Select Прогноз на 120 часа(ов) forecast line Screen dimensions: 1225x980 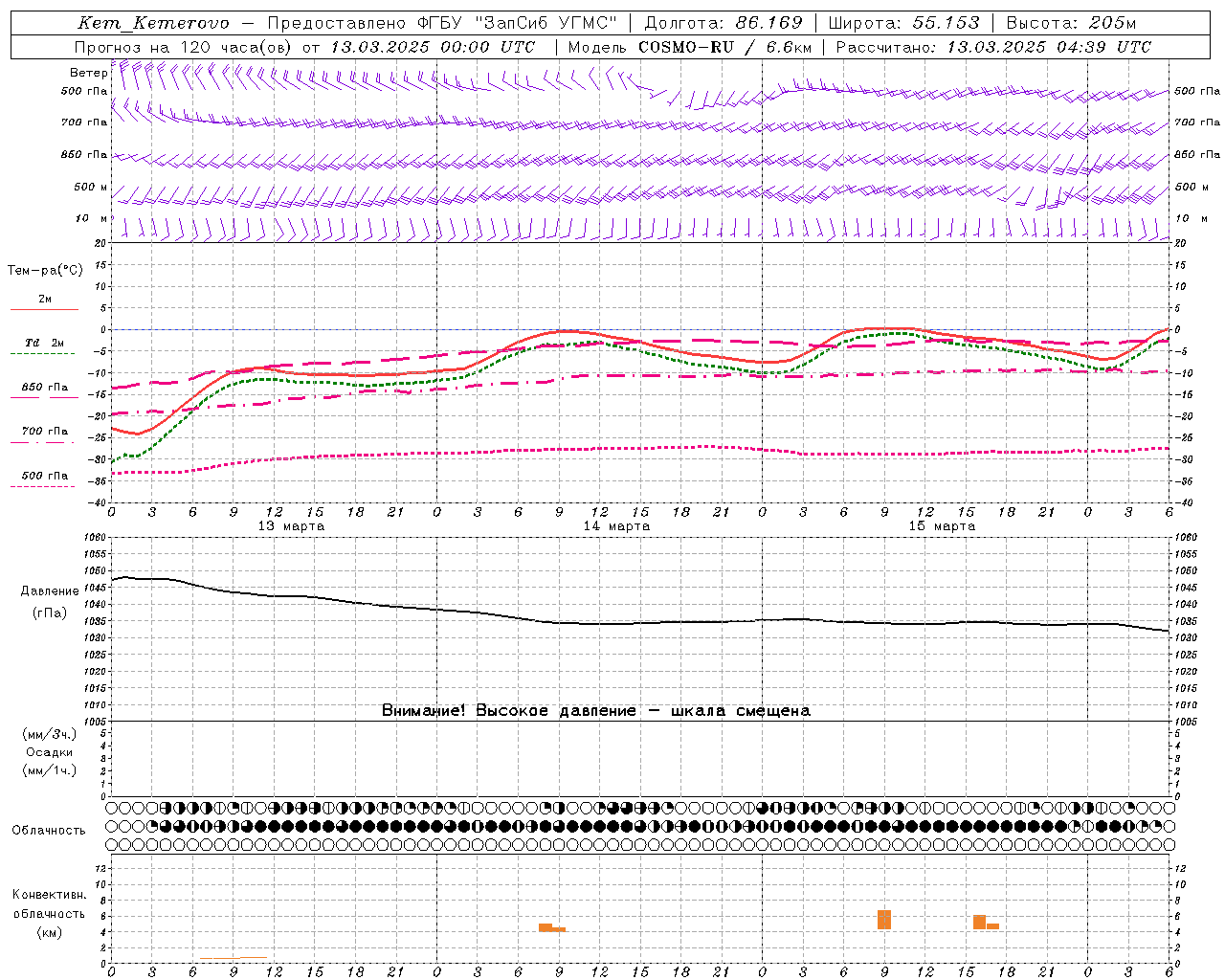304,47
